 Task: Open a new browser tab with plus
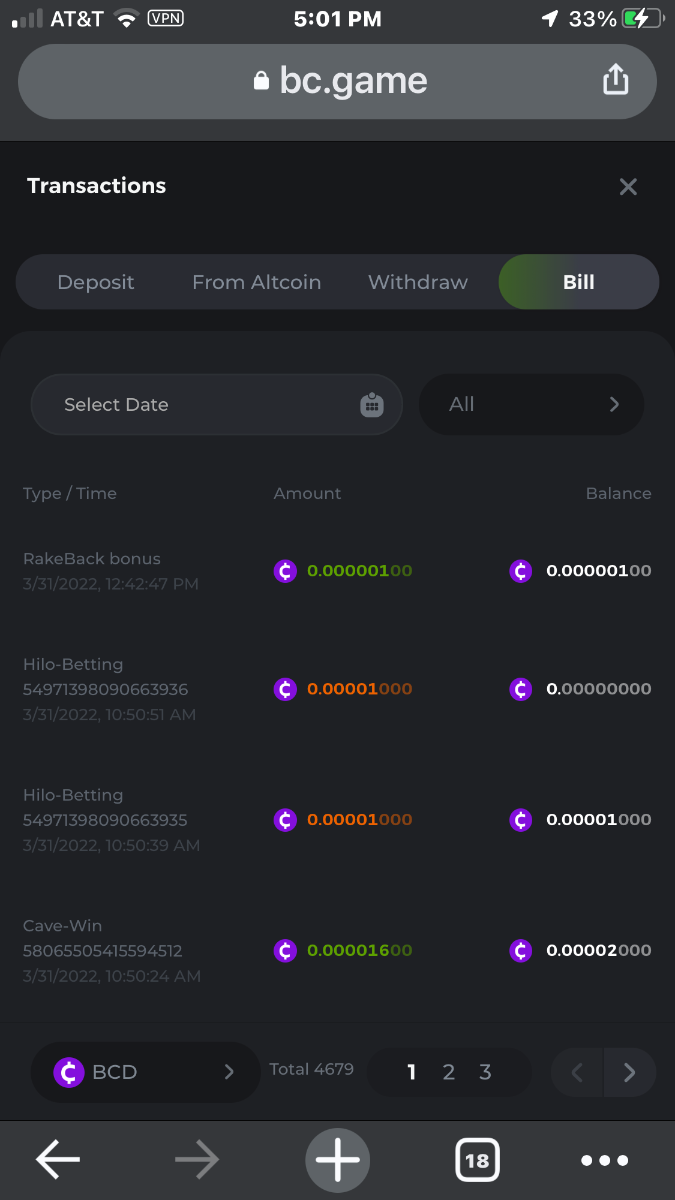coord(337,1160)
